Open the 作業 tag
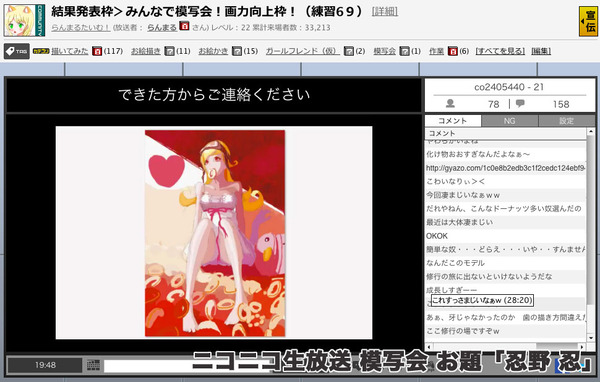The width and height of the screenshot is (600, 382). (x=436, y=51)
